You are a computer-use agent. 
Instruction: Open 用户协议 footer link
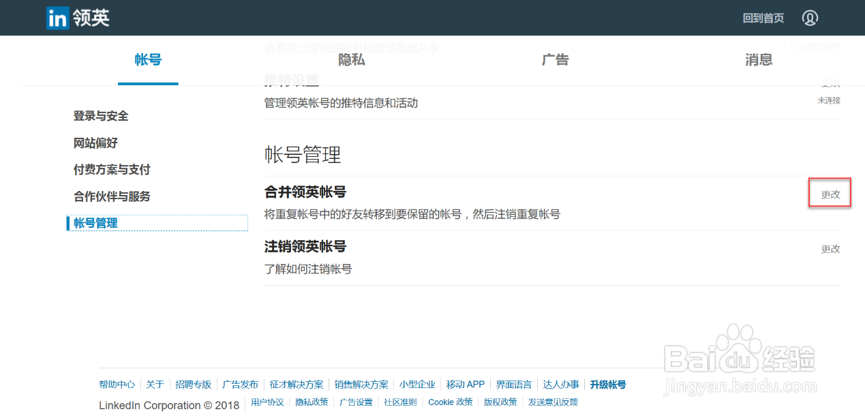click(x=267, y=402)
